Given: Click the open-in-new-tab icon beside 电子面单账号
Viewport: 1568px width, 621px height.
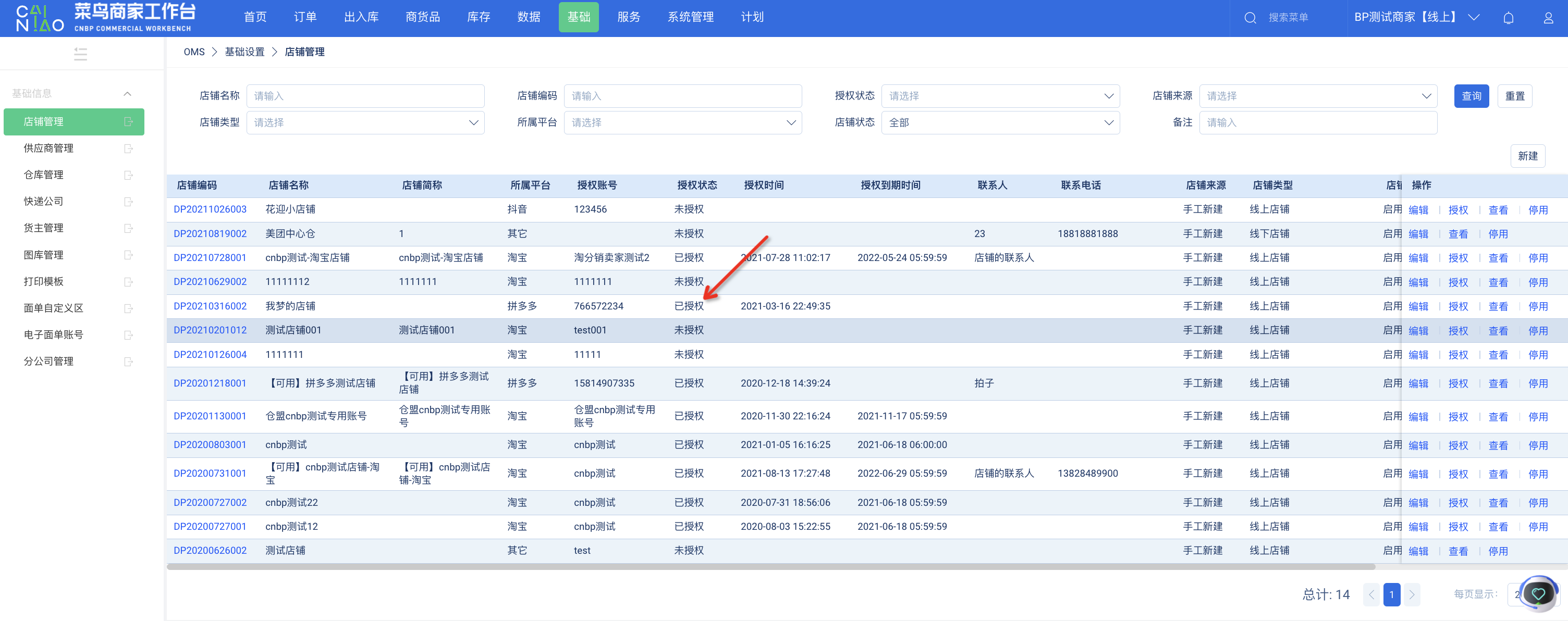Looking at the screenshot, I should pos(128,335).
